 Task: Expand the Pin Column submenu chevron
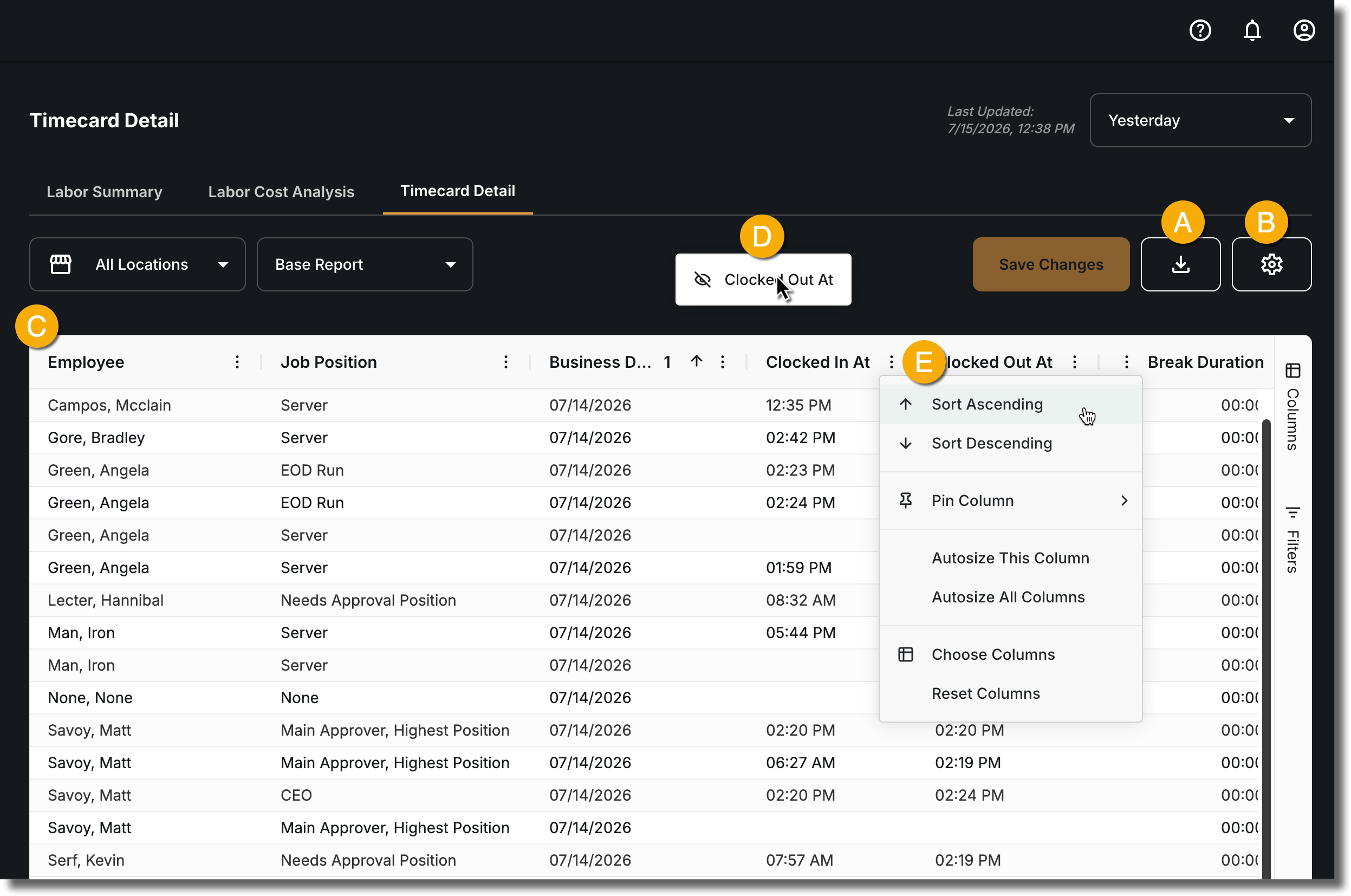1123,501
